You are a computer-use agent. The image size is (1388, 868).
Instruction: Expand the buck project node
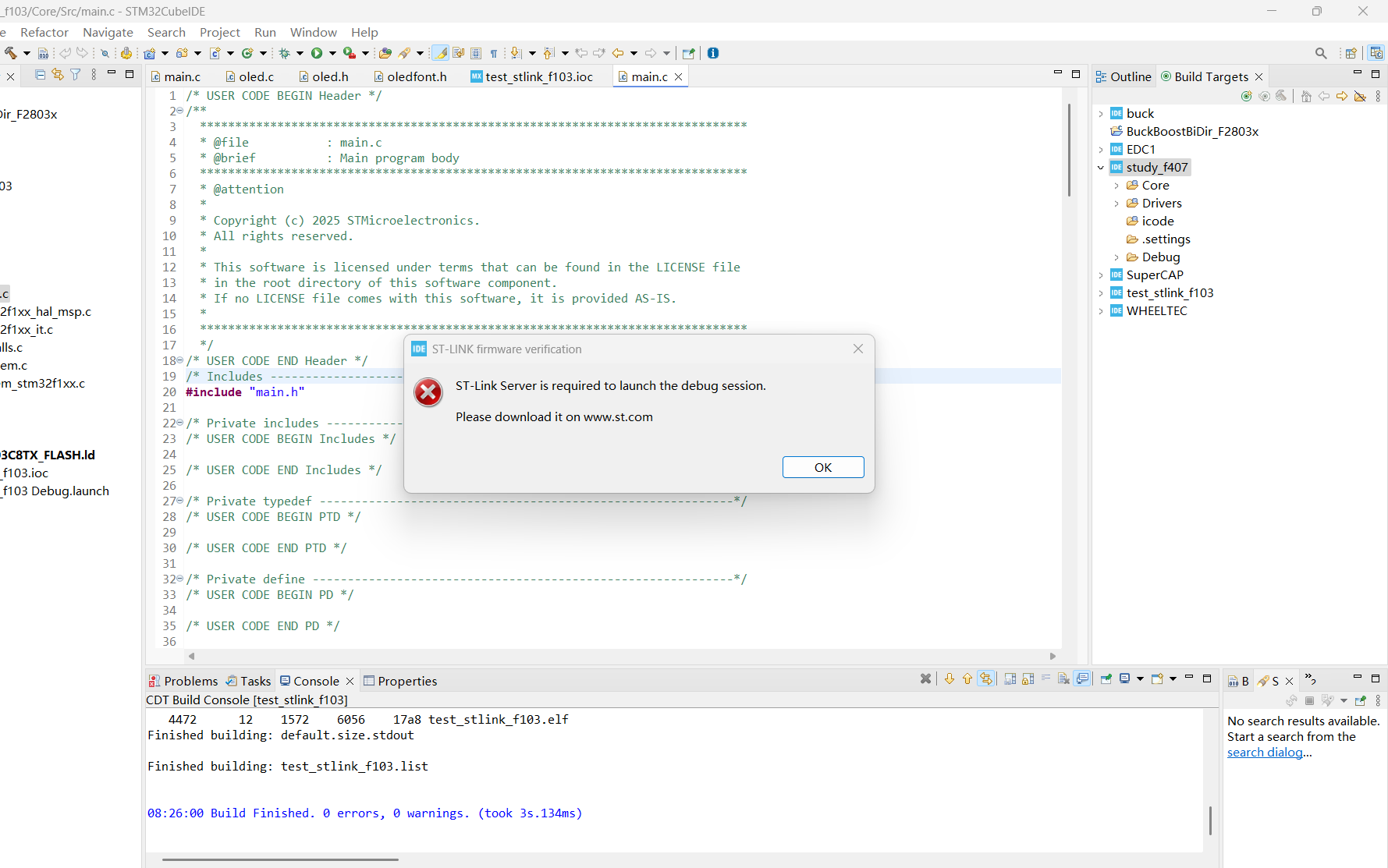1101,114
